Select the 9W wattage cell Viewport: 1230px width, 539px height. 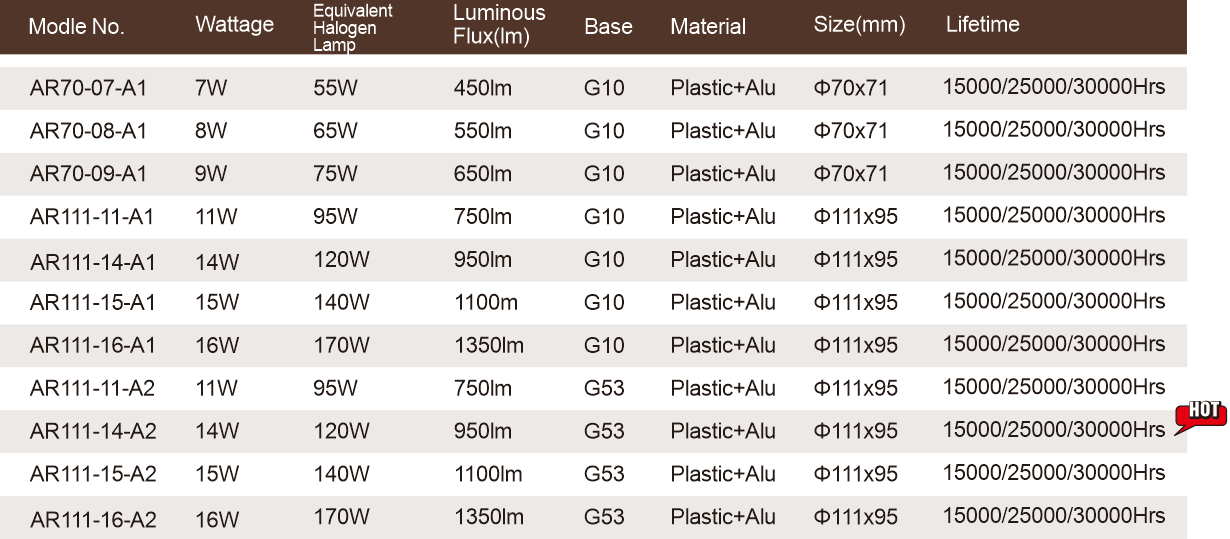click(211, 174)
